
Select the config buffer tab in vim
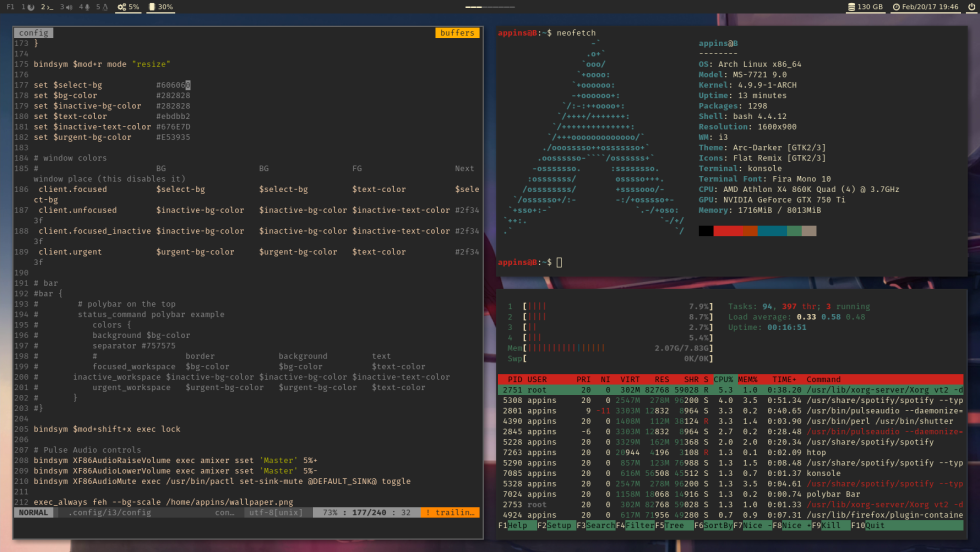click(33, 33)
